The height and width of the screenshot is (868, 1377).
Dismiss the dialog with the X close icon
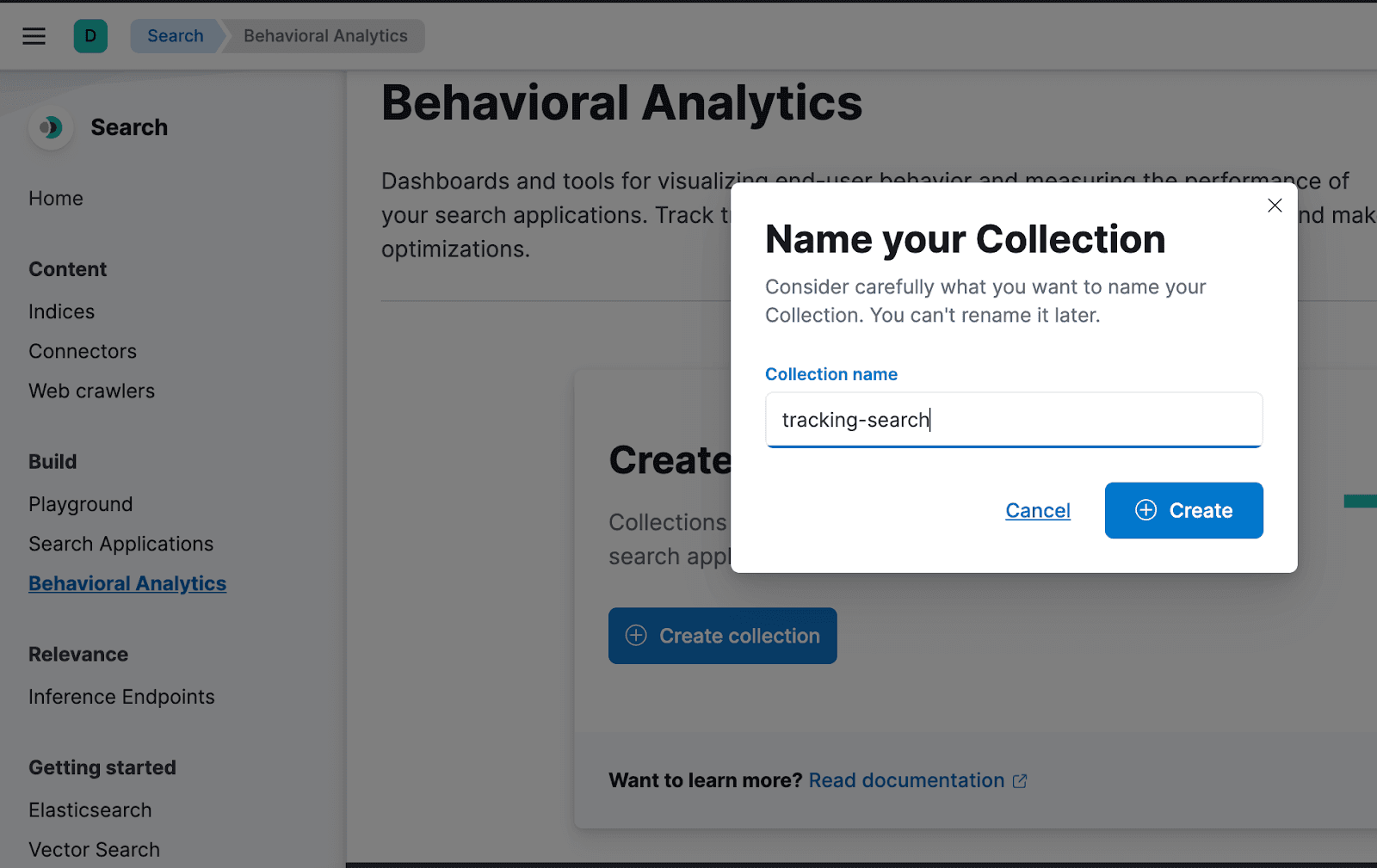(x=1275, y=206)
